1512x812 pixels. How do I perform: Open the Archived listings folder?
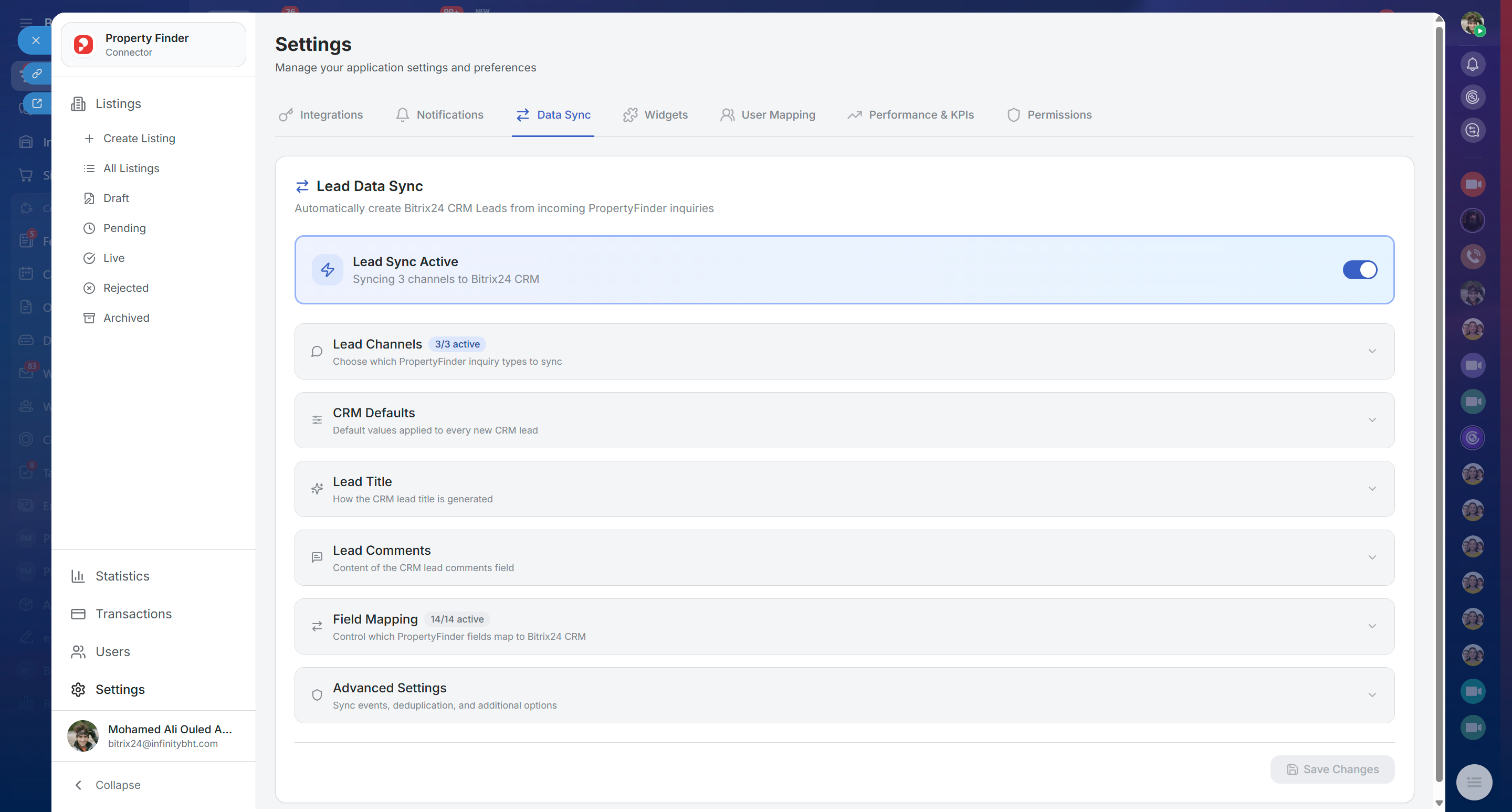(125, 318)
